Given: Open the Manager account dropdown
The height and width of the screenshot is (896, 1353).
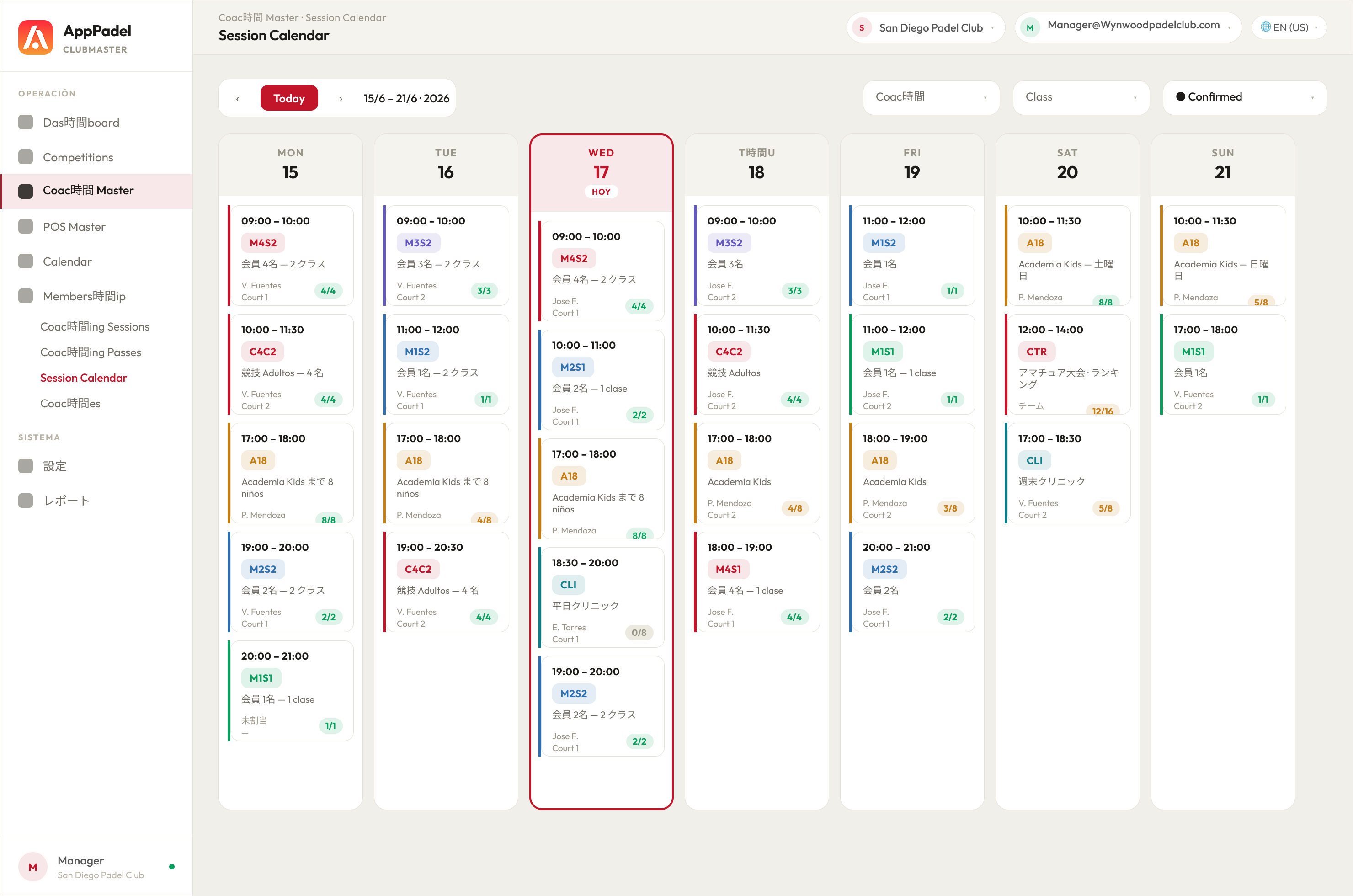Looking at the screenshot, I should click(x=1129, y=27).
